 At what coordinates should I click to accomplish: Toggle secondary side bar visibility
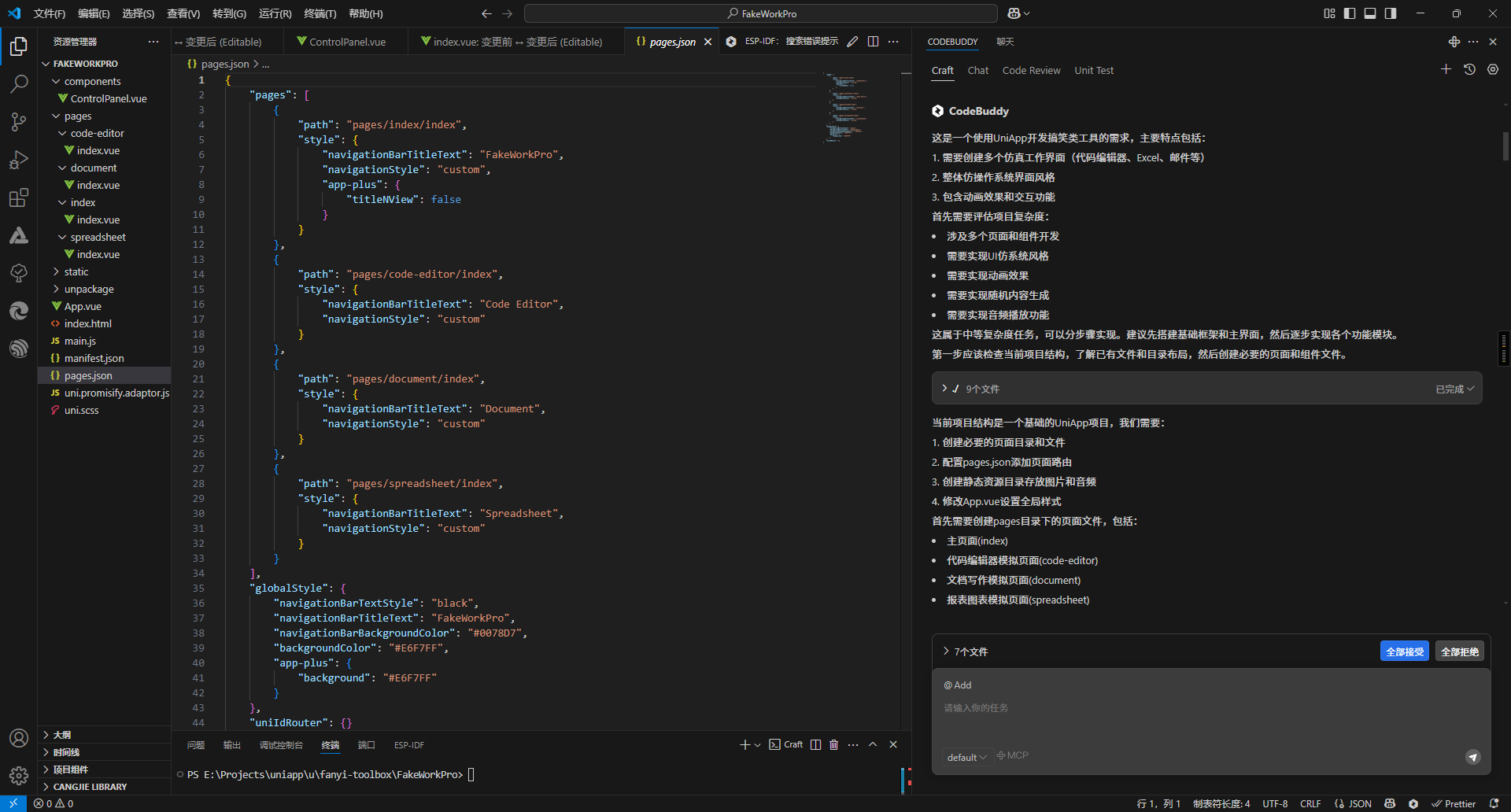tap(1391, 13)
